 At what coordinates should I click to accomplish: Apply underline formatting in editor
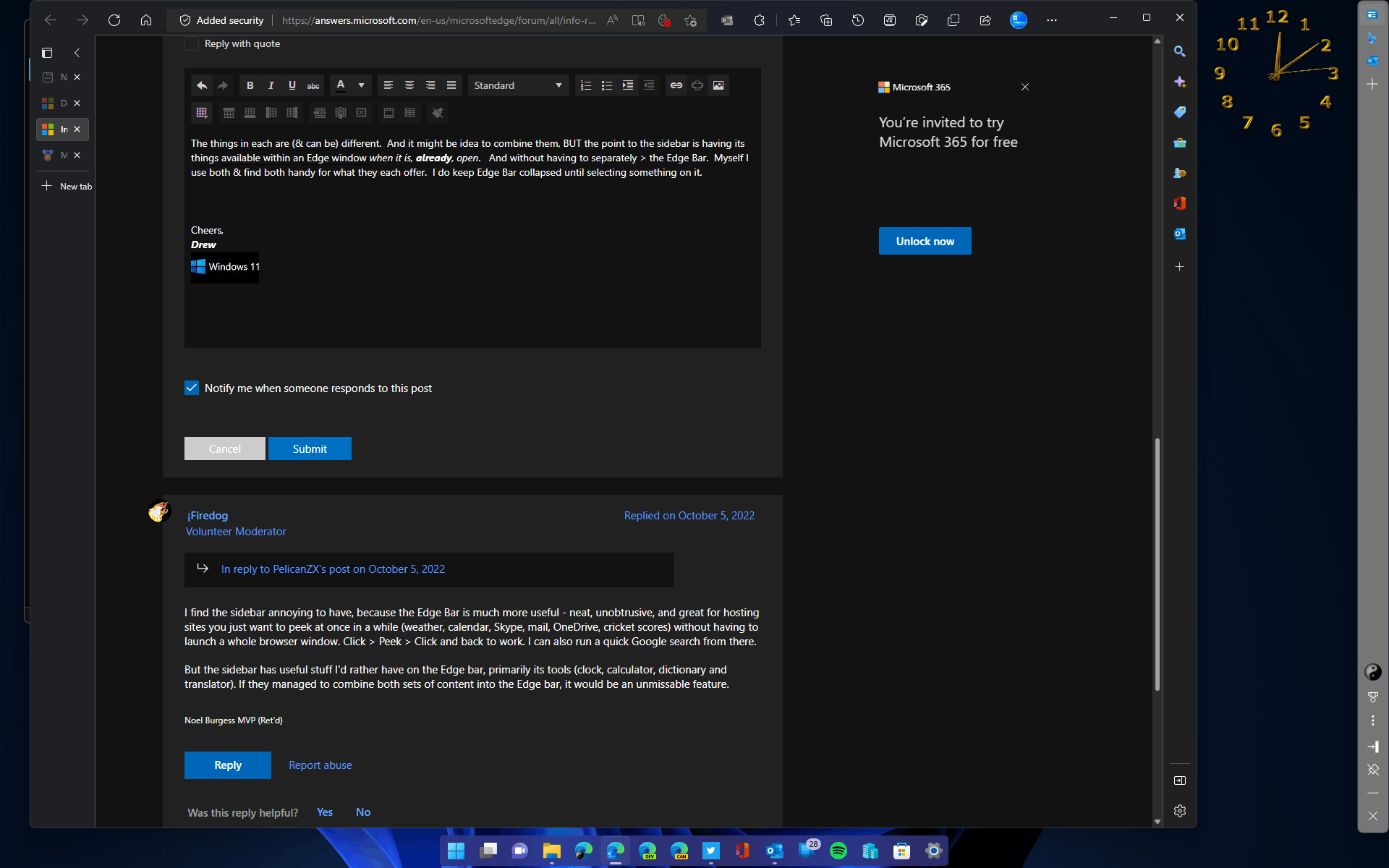(x=292, y=85)
